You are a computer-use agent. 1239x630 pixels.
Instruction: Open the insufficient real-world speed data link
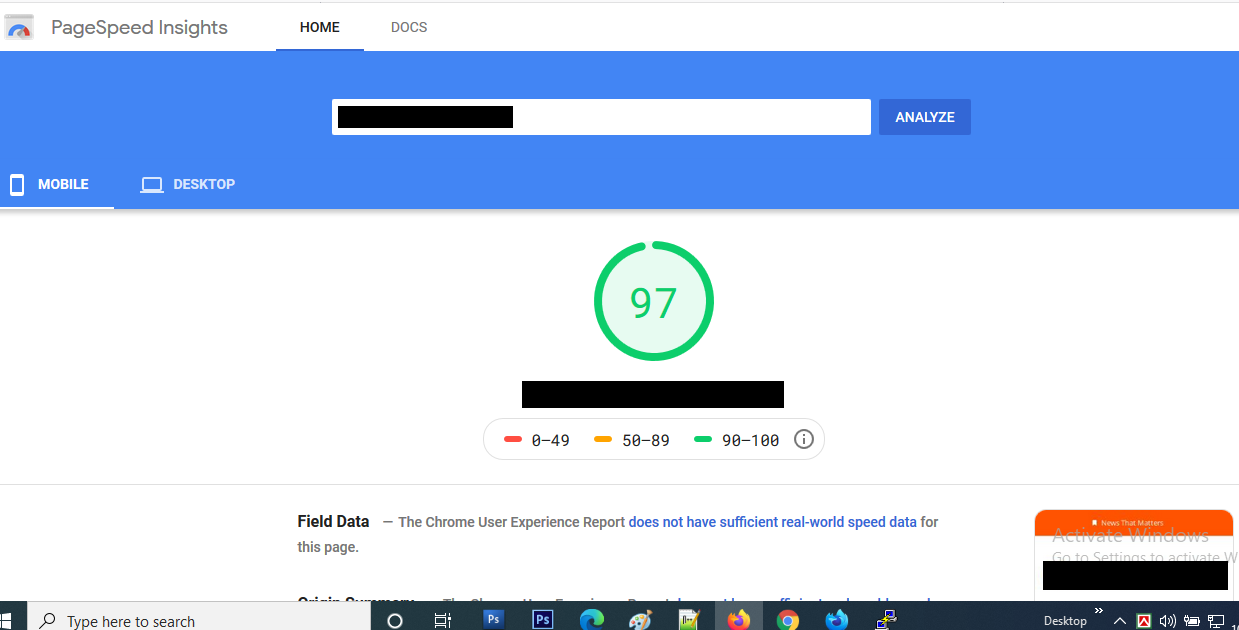pyautogui.click(x=772, y=522)
